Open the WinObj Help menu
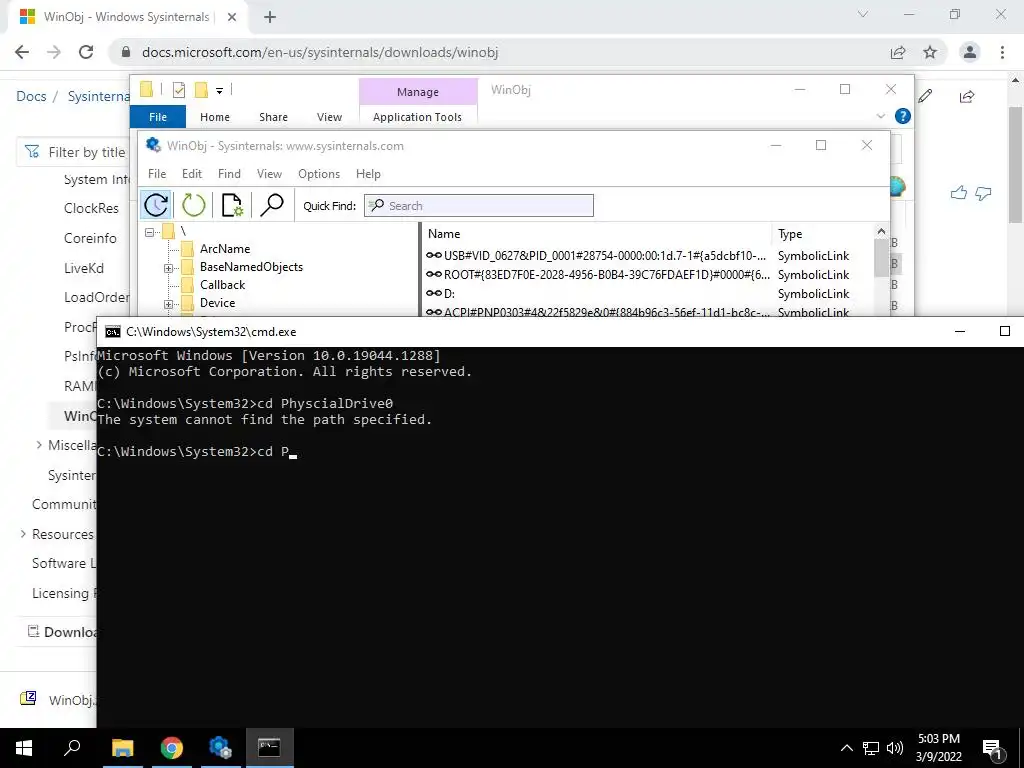 pos(368,174)
